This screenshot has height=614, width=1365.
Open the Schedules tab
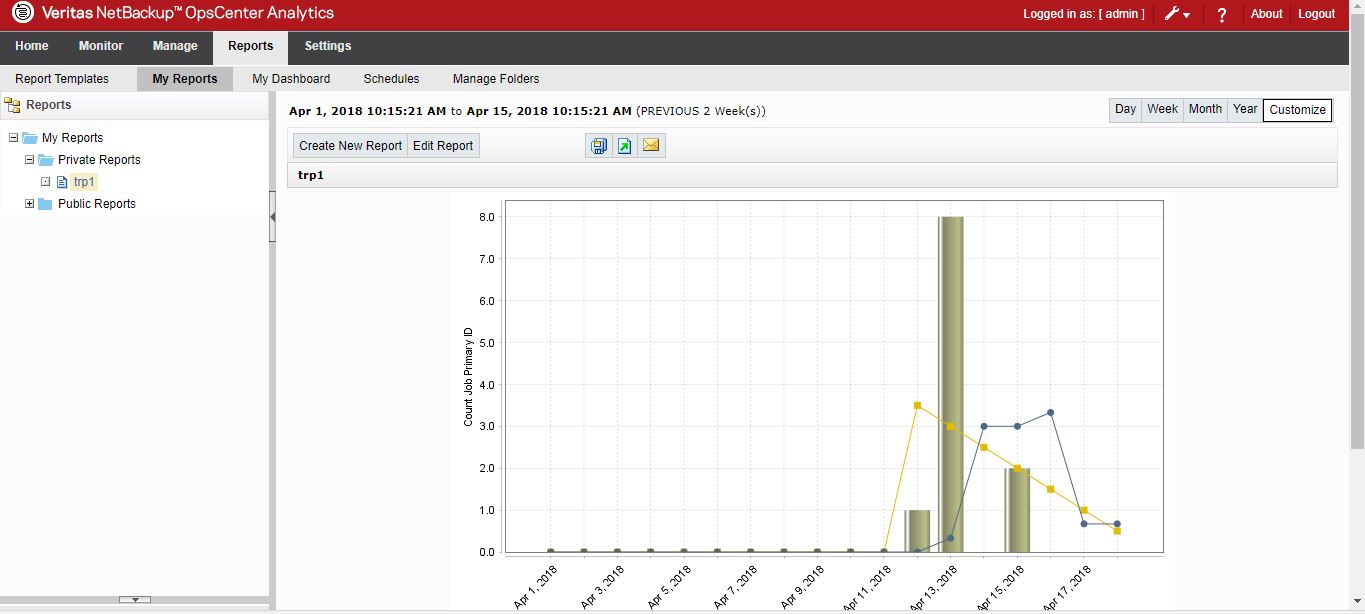pos(391,79)
